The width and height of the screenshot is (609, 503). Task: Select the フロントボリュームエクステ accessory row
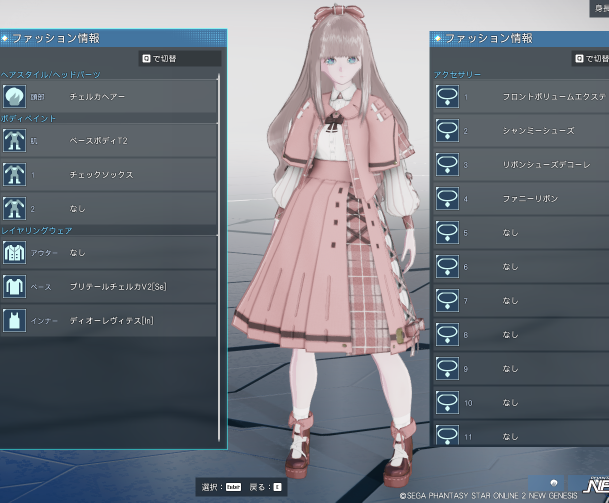tap(521, 96)
